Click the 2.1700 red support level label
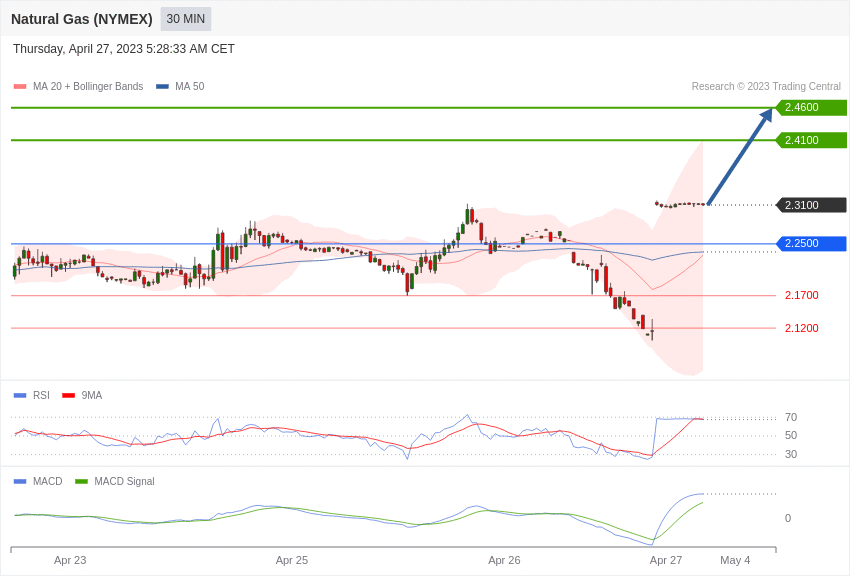The image size is (850, 576). (801, 296)
